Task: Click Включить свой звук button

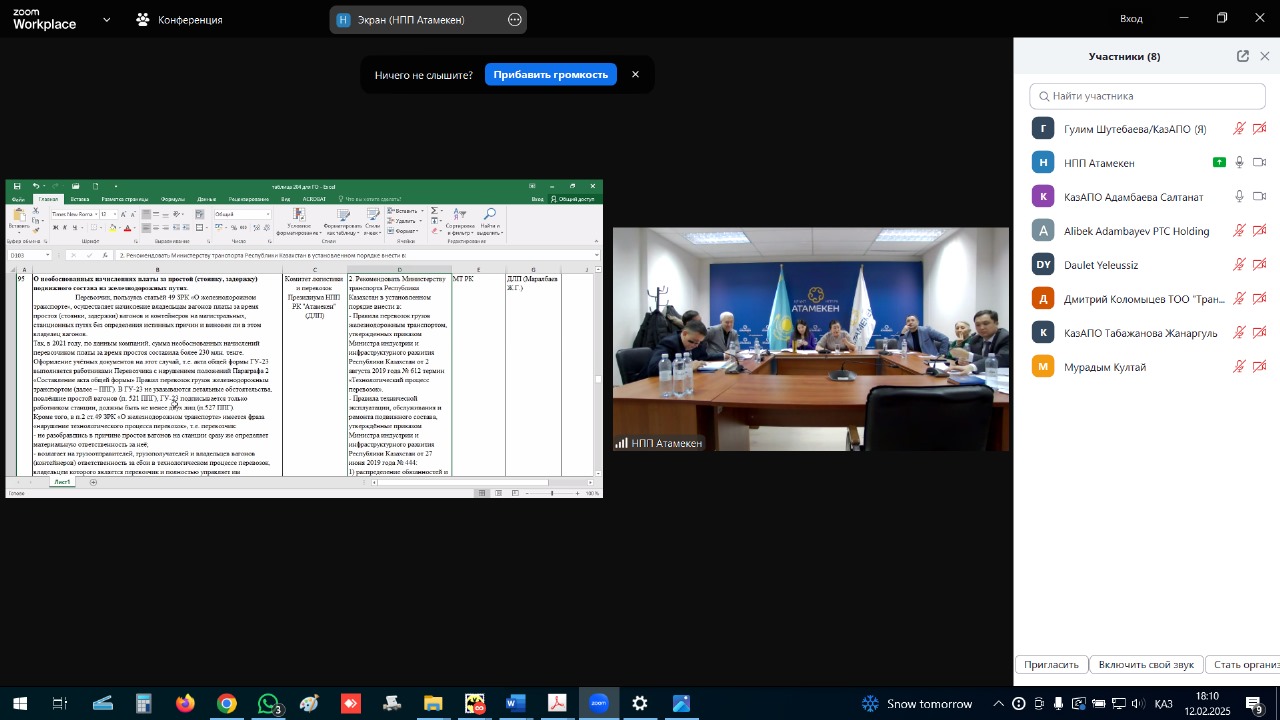Action: point(1146,665)
